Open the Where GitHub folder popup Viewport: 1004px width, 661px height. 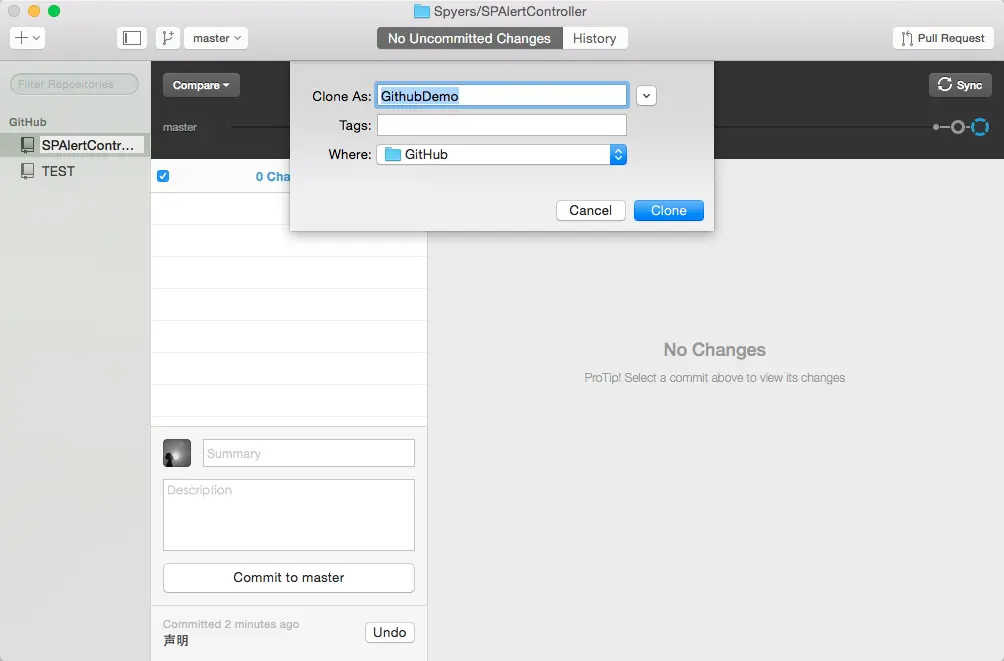[x=502, y=154]
